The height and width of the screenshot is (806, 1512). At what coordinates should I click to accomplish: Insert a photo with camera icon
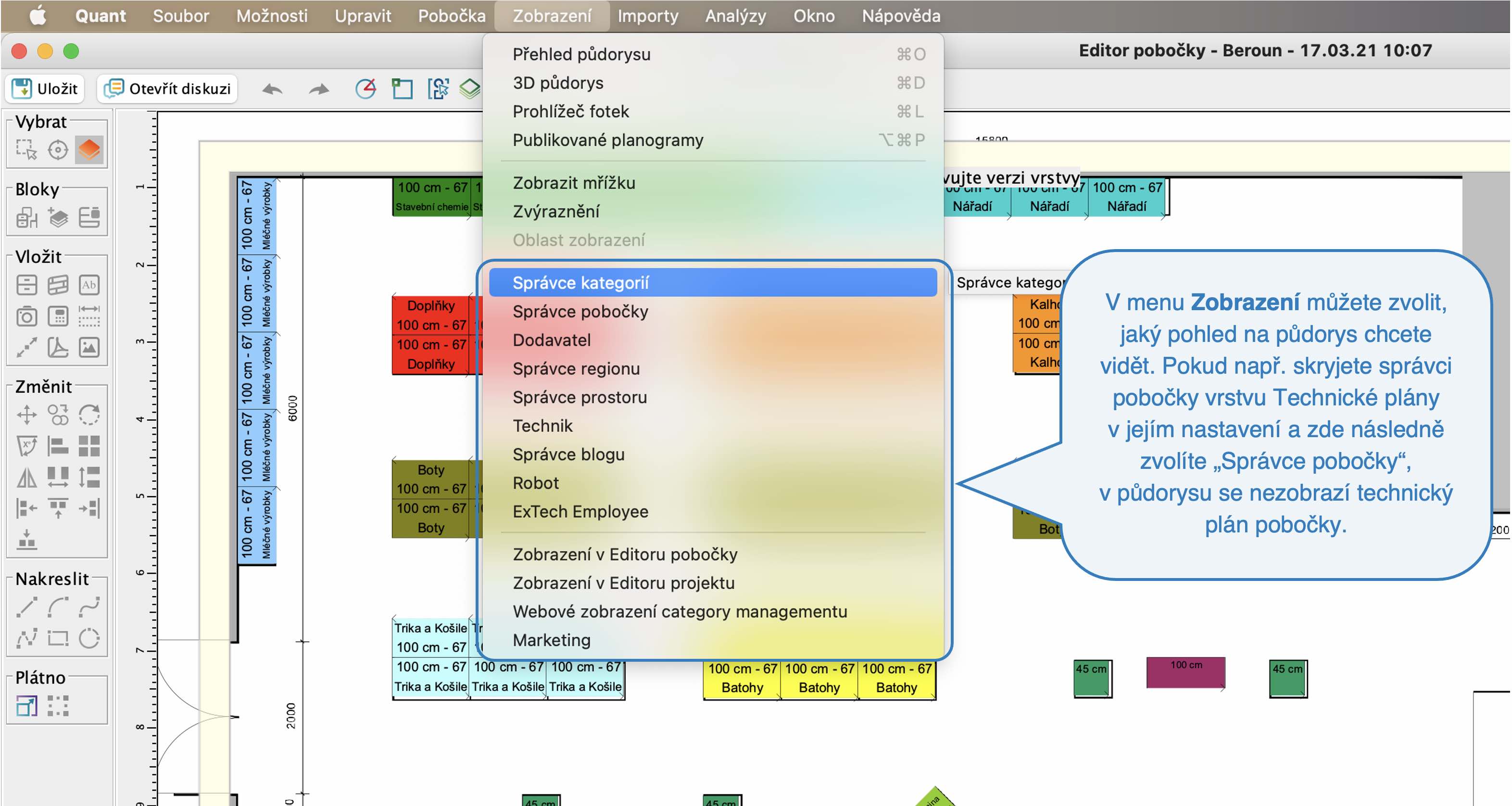point(26,316)
